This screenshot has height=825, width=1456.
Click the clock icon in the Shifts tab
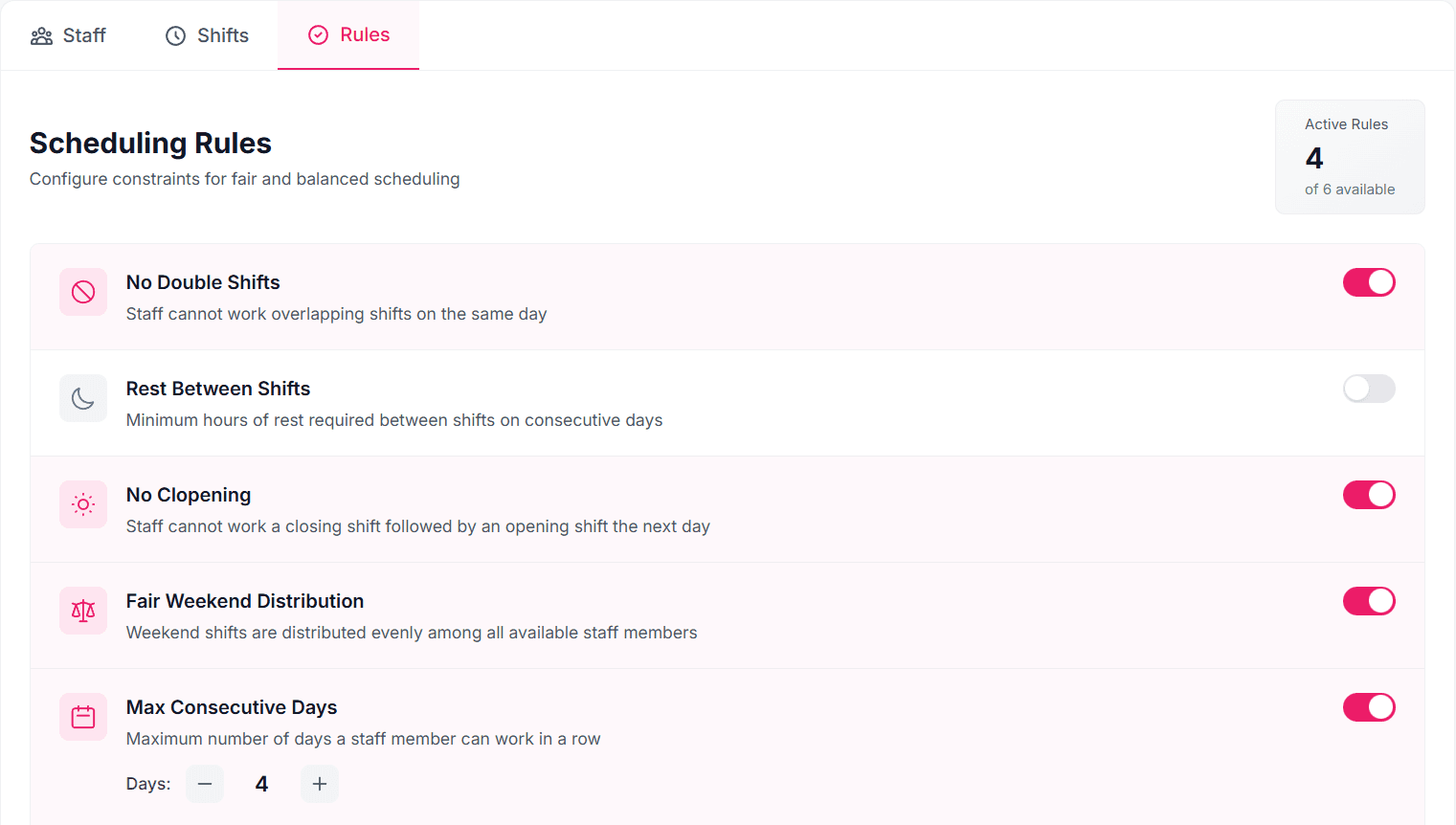coord(175,36)
